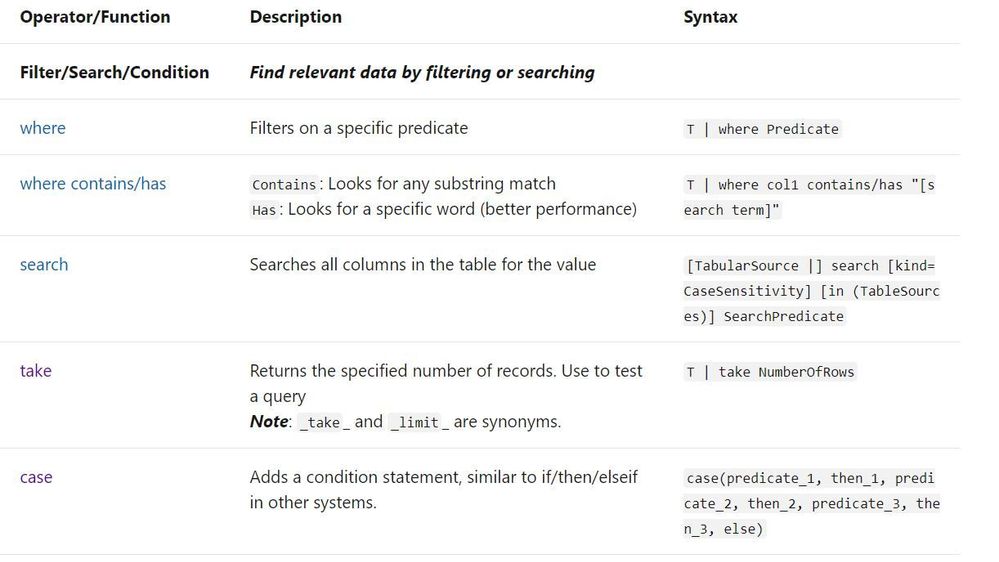Click the Description column header
The image size is (999, 562).
tap(296, 17)
